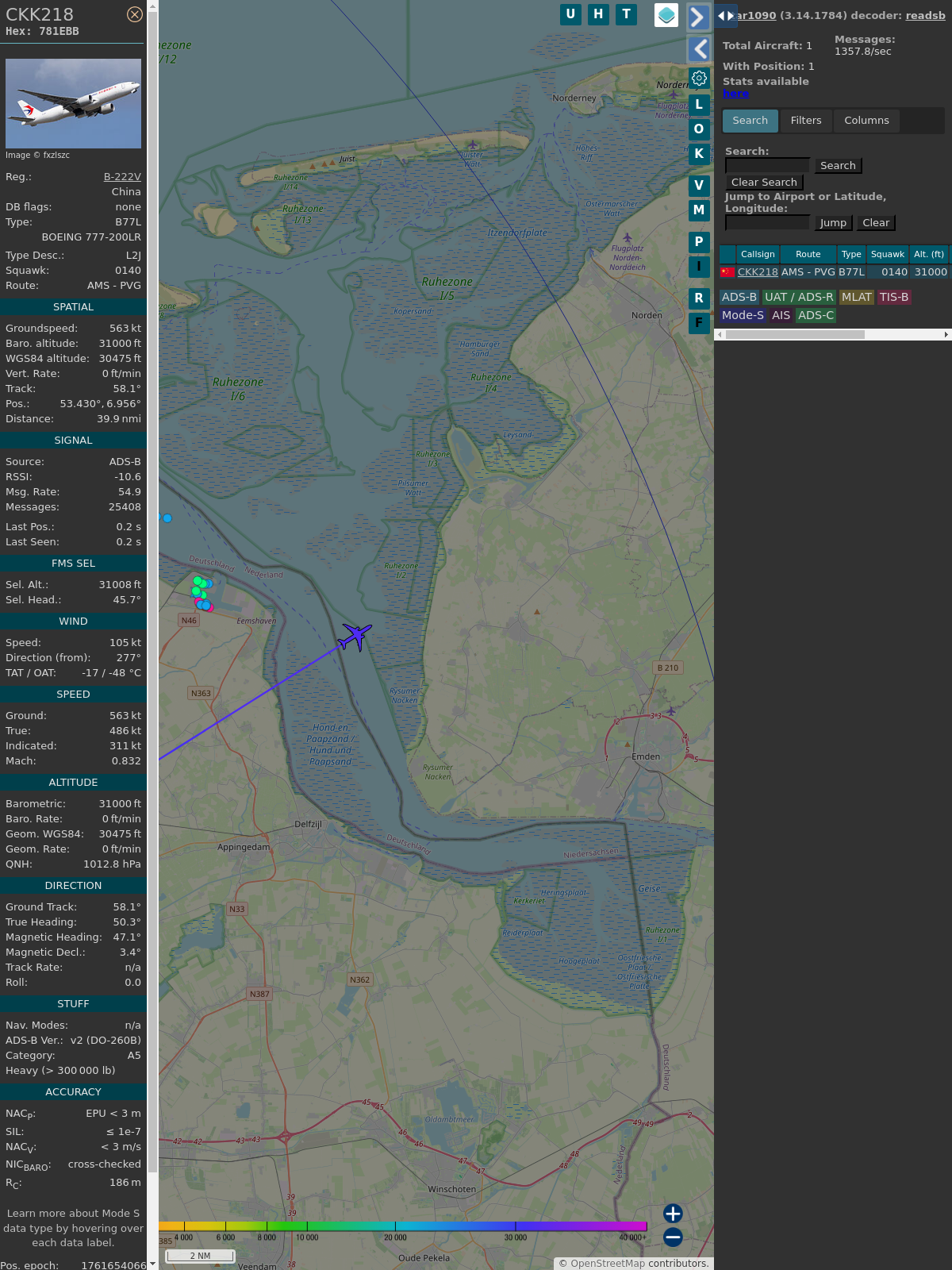The height and width of the screenshot is (1270, 952).
Task: View the aircraft photo thumbnail
Action: (x=73, y=103)
